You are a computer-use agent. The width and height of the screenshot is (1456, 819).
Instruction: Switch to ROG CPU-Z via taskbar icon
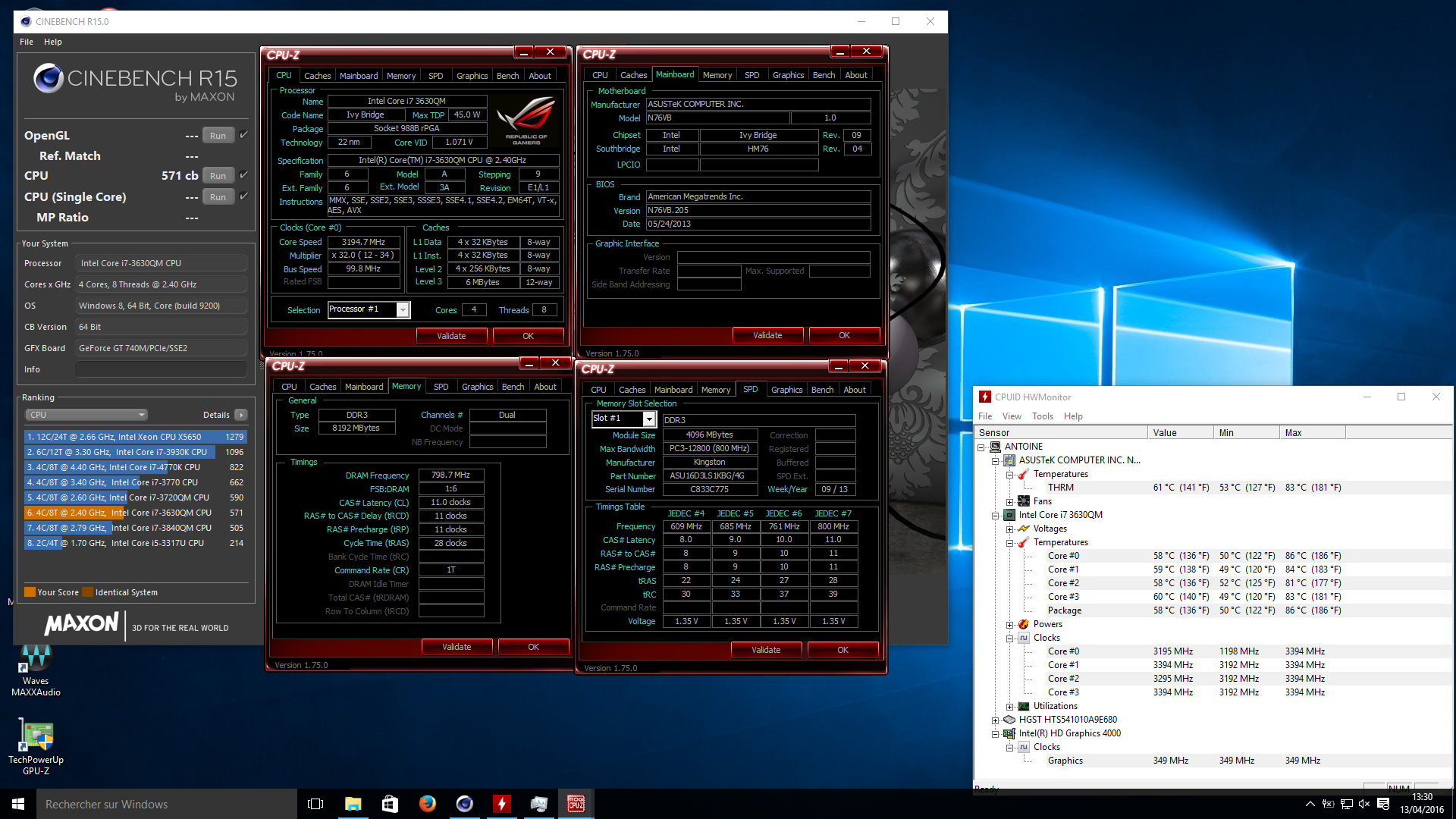click(x=576, y=804)
